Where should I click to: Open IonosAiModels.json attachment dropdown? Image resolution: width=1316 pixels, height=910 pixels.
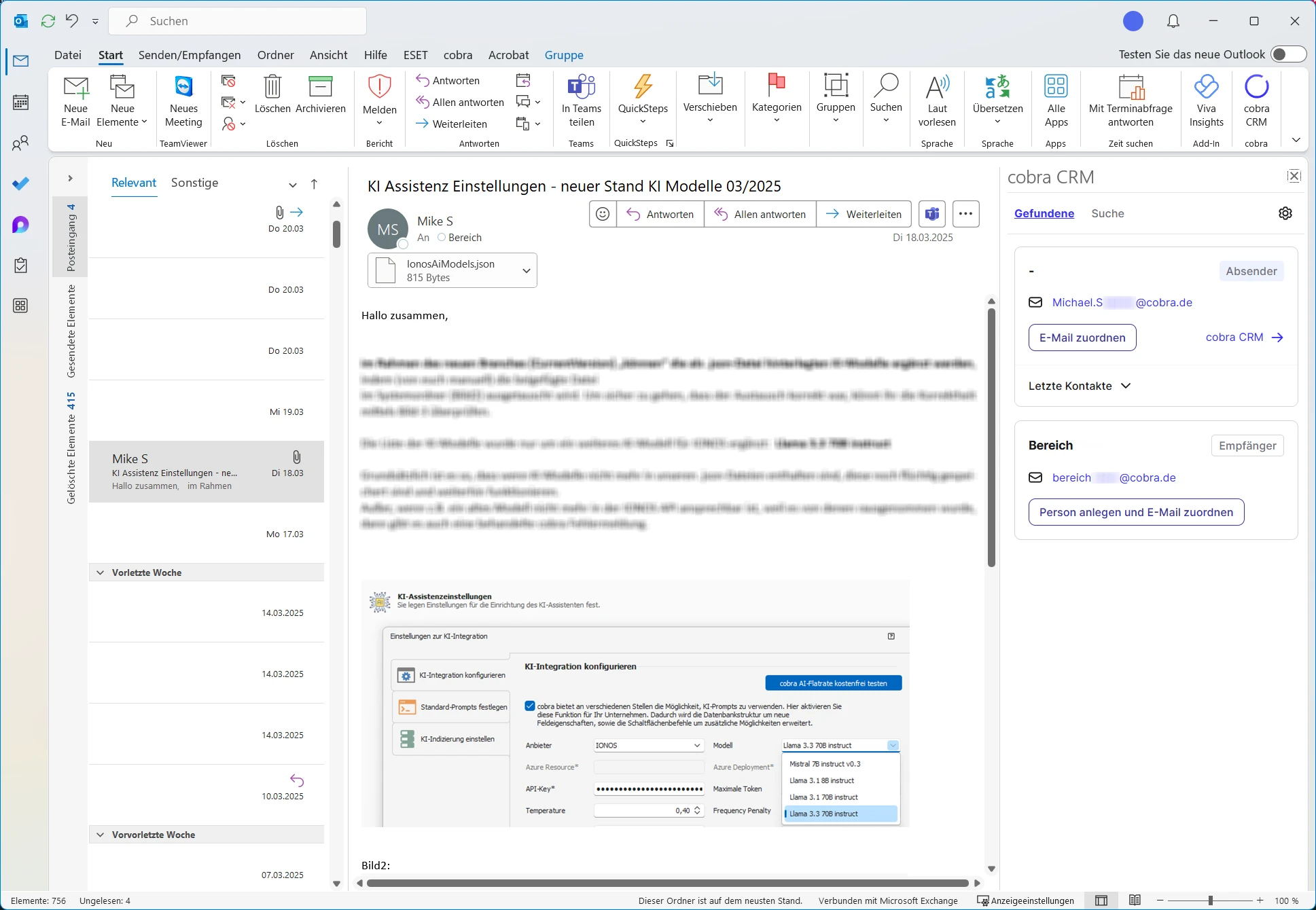tap(526, 270)
